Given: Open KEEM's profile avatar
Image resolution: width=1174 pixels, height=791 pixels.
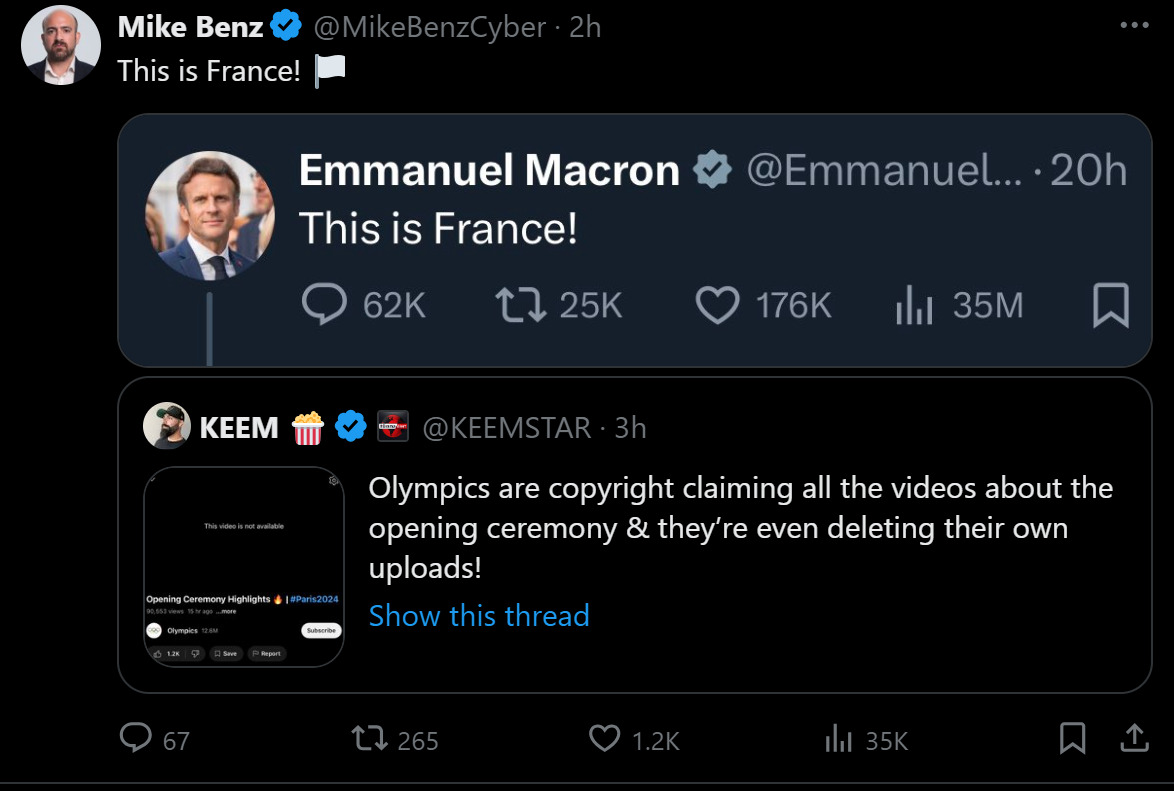Looking at the screenshot, I should click(166, 427).
